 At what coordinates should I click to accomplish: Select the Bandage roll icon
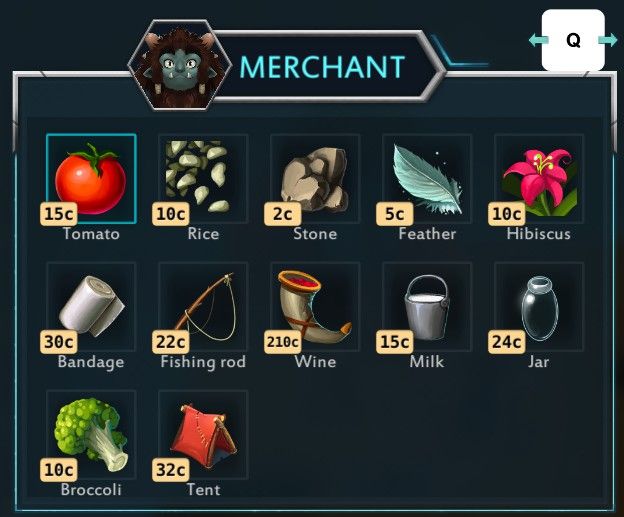pyautogui.click(x=91, y=307)
